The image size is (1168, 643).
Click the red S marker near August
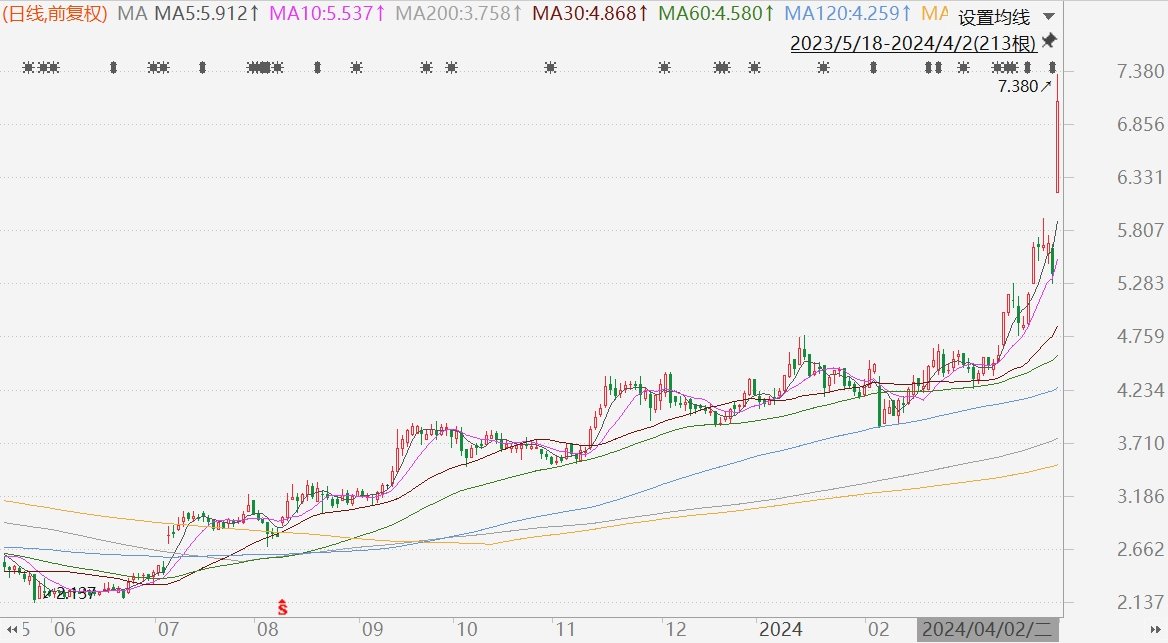pos(283,606)
